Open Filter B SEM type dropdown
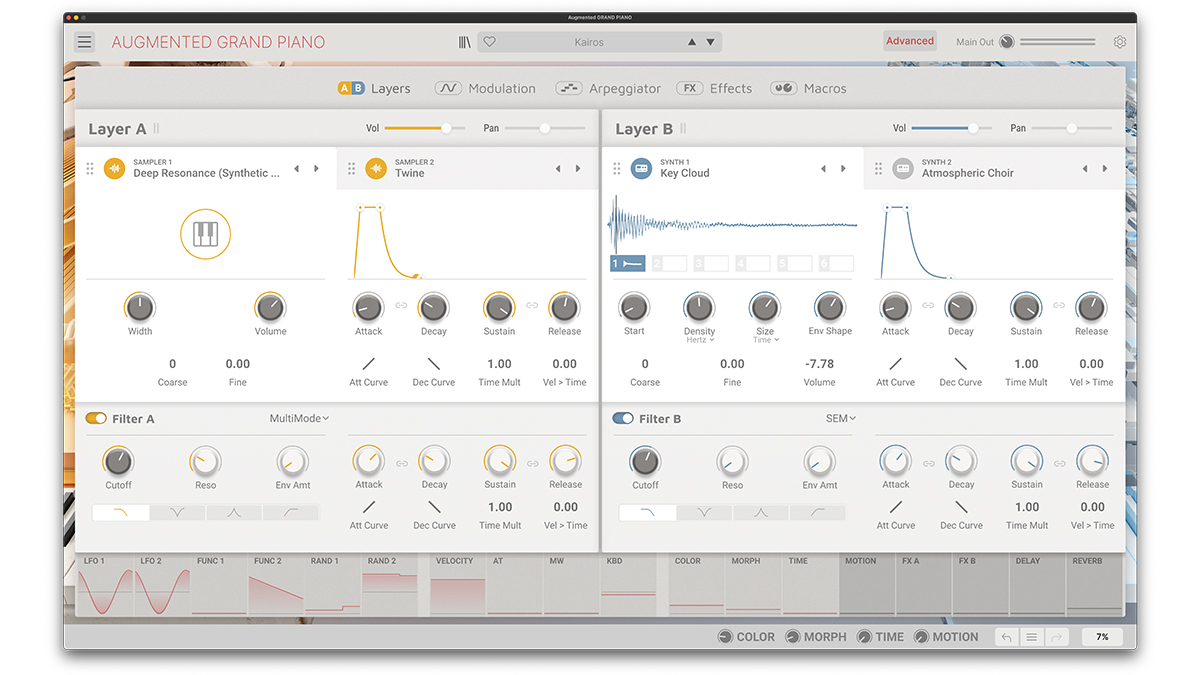The image size is (1200, 675). 841,419
